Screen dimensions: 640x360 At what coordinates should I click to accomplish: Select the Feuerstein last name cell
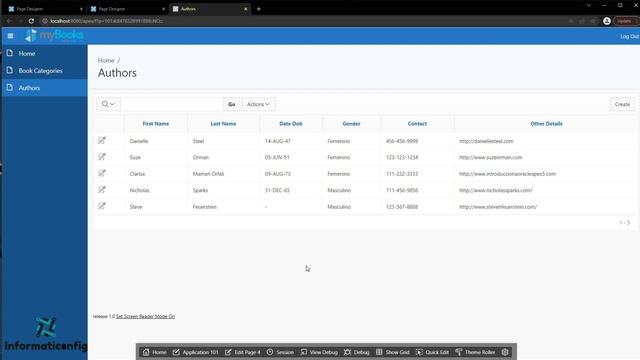[x=204, y=207]
